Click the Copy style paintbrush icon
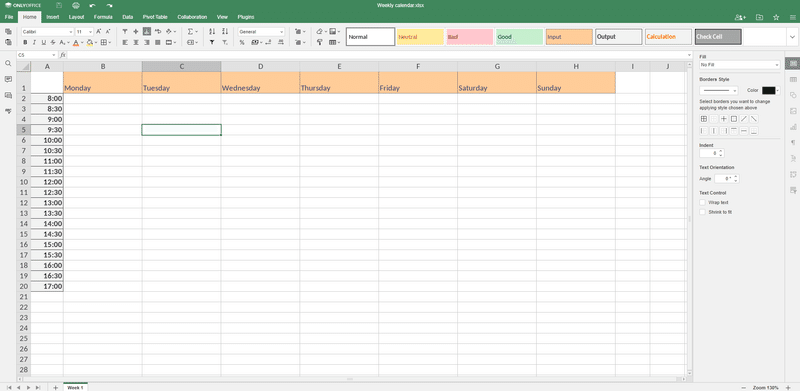Viewport: 800px width, 391px height. (320, 42)
